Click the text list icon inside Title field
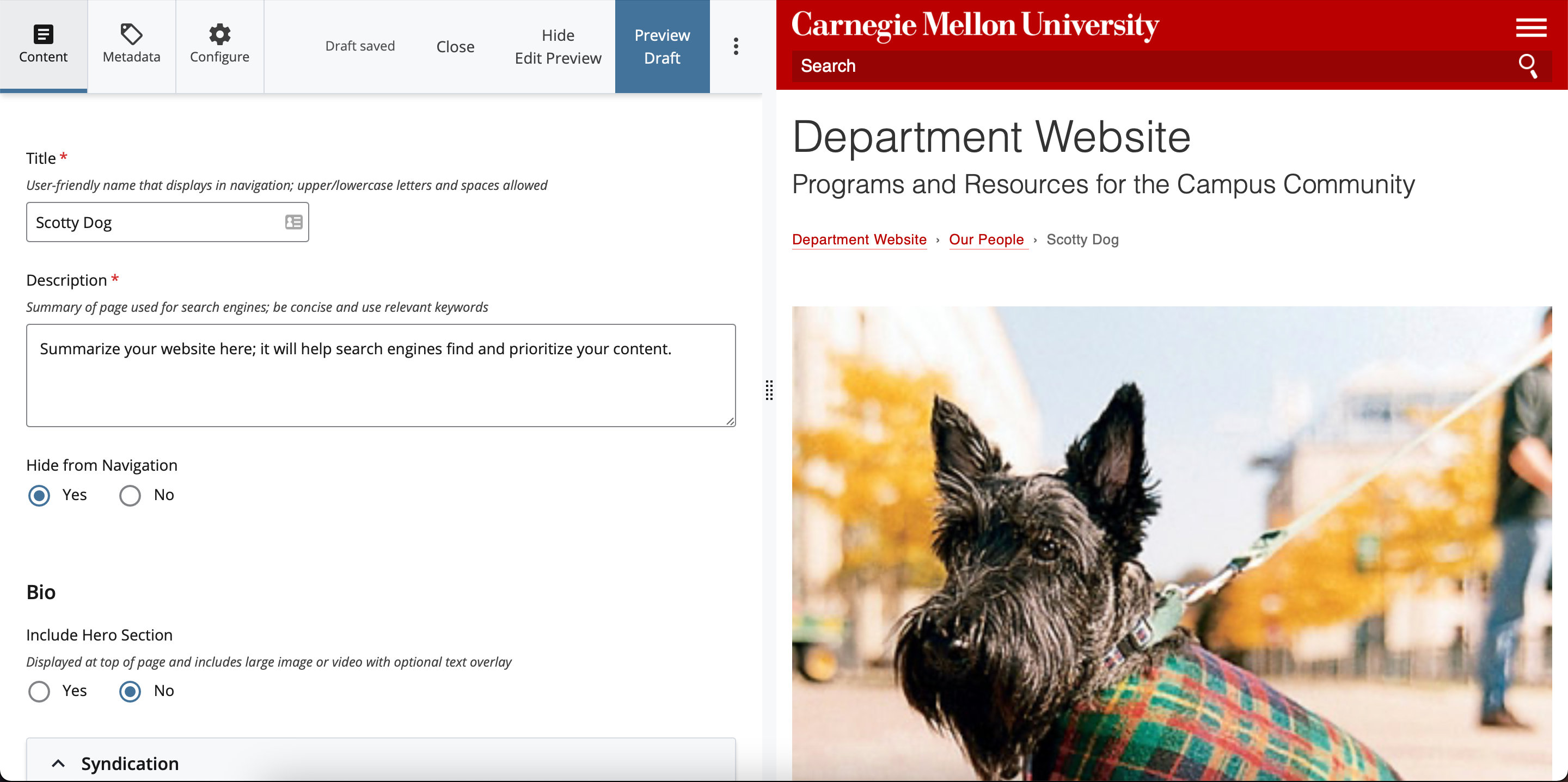 (294, 222)
